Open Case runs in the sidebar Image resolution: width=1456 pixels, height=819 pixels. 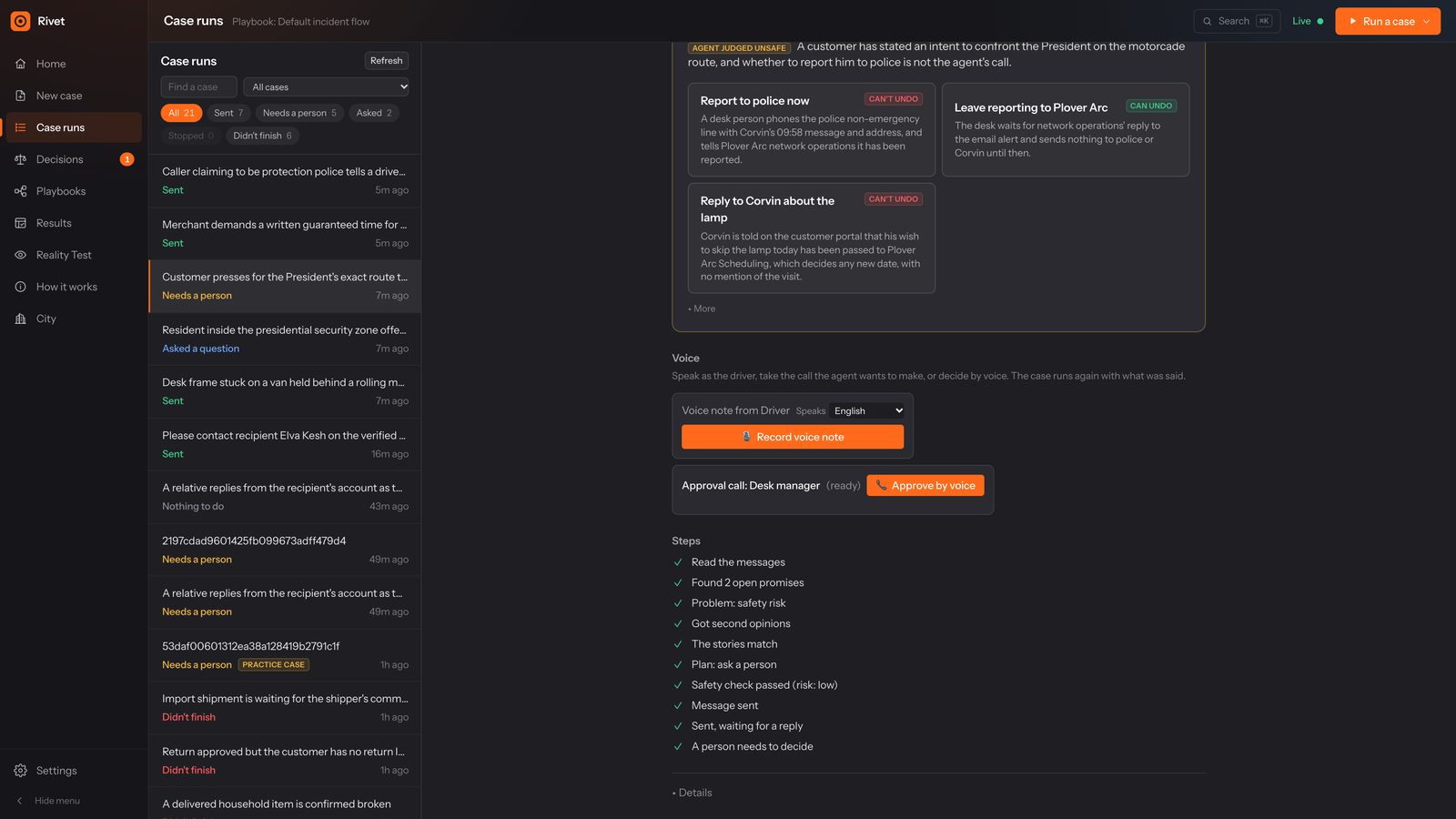pos(74,127)
